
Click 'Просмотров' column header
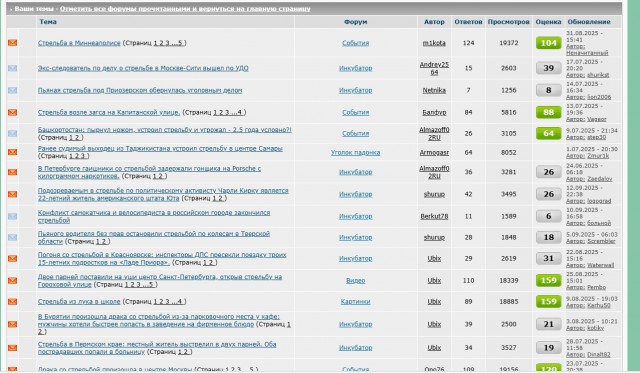[508, 22]
